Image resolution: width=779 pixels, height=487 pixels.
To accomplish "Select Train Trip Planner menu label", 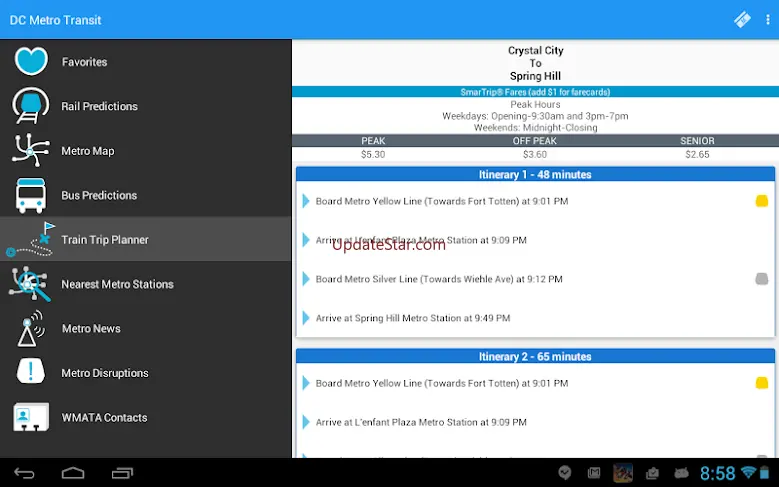I will [x=105, y=240].
